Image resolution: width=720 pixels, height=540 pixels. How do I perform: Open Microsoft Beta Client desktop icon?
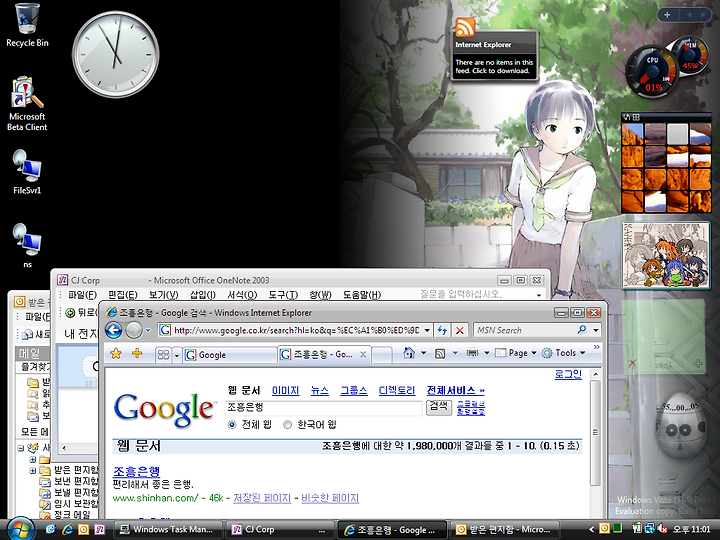[x=27, y=104]
